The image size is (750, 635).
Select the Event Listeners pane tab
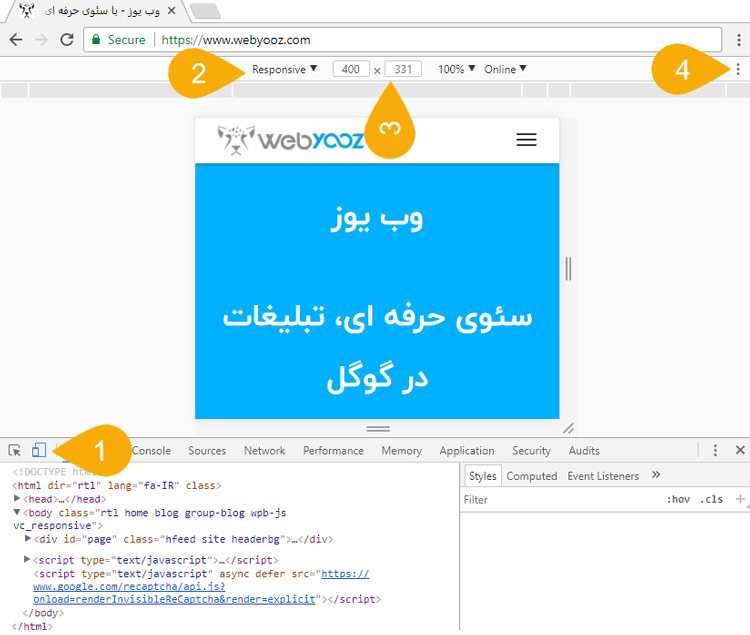[603, 476]
